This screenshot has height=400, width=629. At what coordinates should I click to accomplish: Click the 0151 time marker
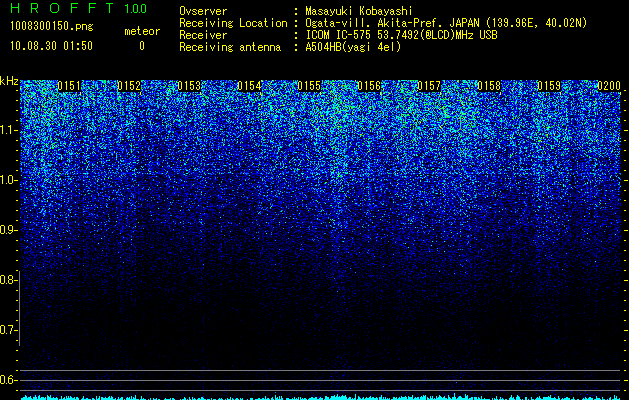(69, 86)
